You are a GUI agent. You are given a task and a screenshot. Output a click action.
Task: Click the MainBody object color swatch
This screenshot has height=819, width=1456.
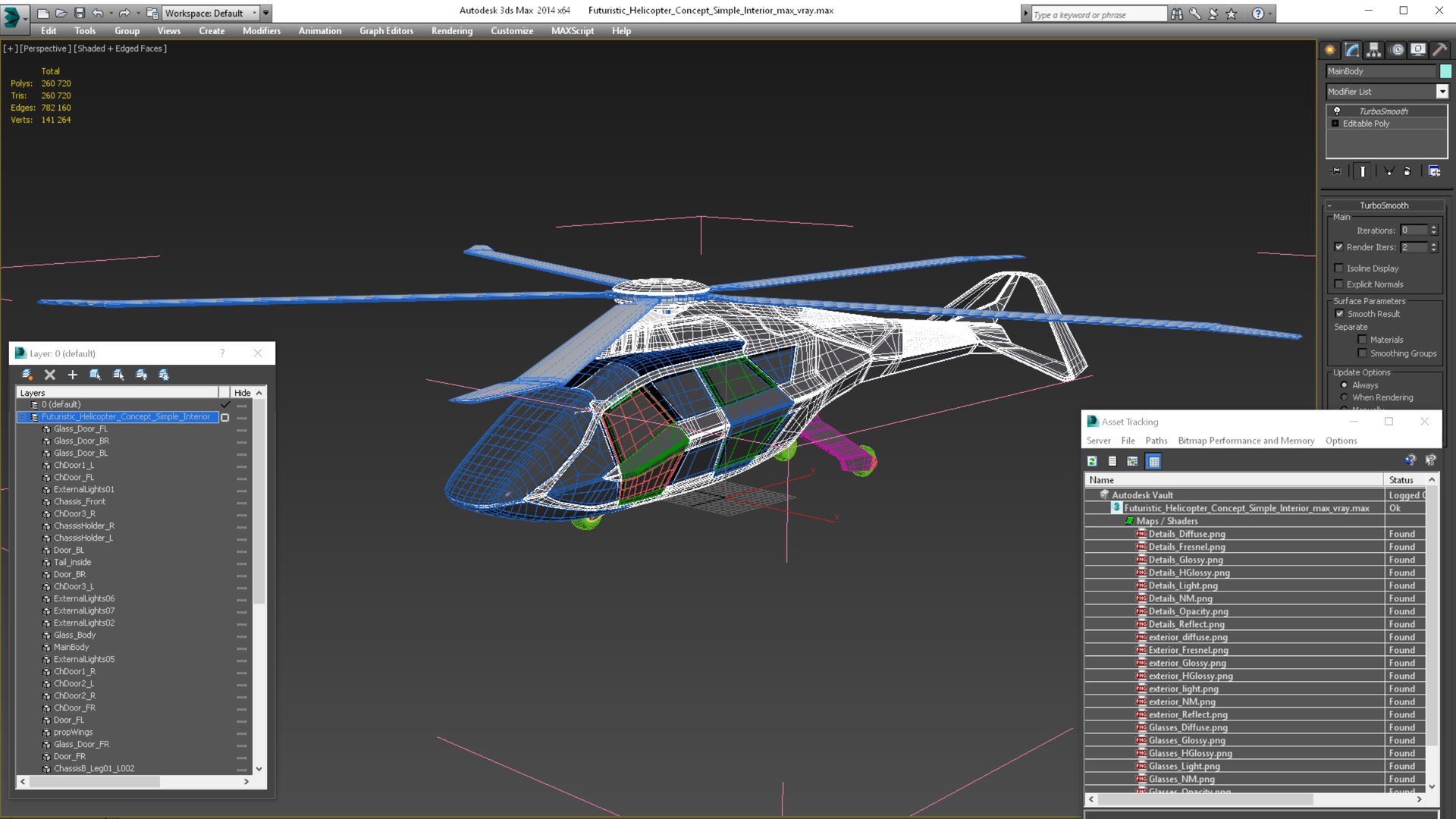[x=1445, y=71]
